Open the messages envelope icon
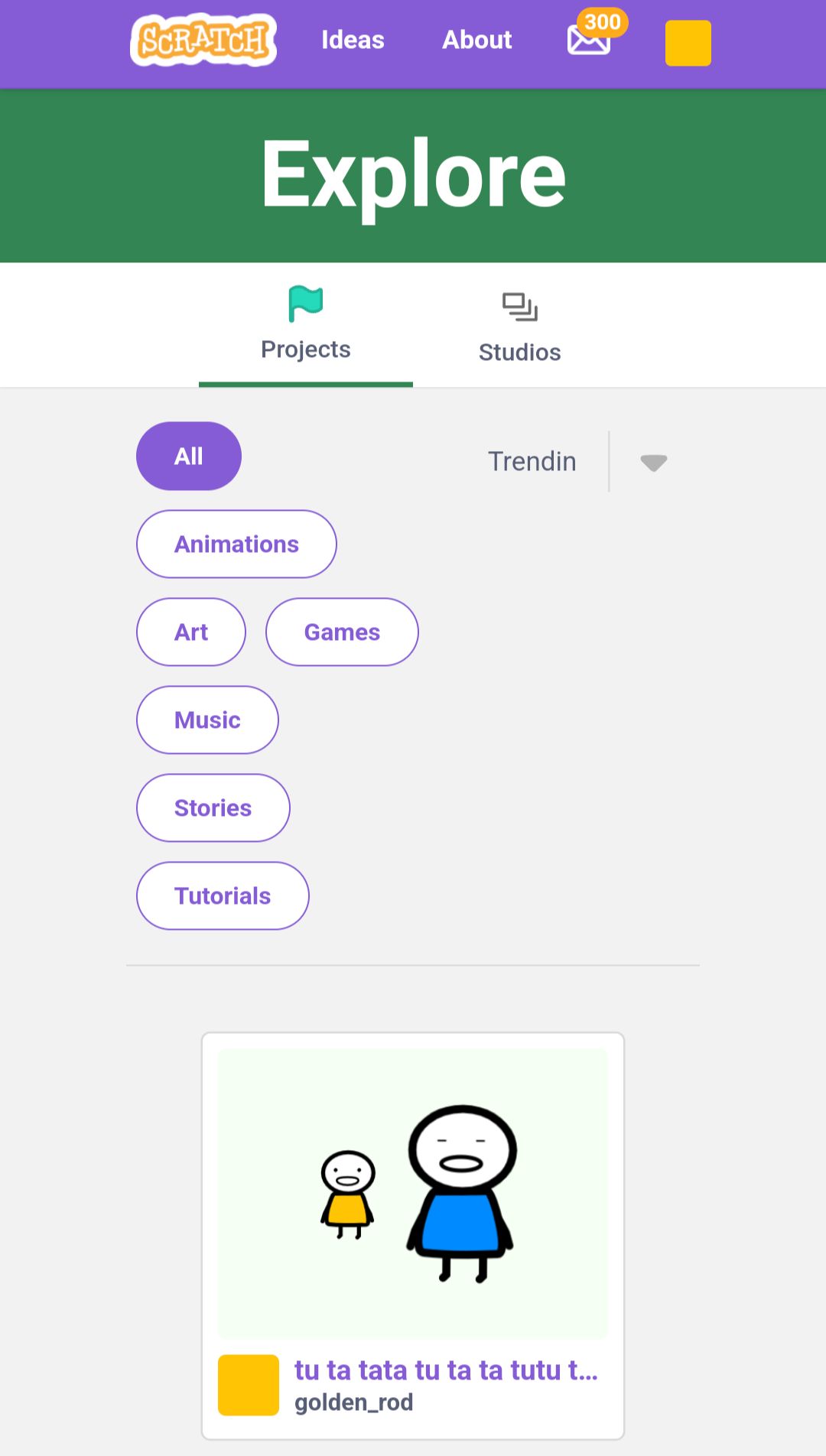The height and width of the screenshot is (1456, 826). click(x=588, y=41)
